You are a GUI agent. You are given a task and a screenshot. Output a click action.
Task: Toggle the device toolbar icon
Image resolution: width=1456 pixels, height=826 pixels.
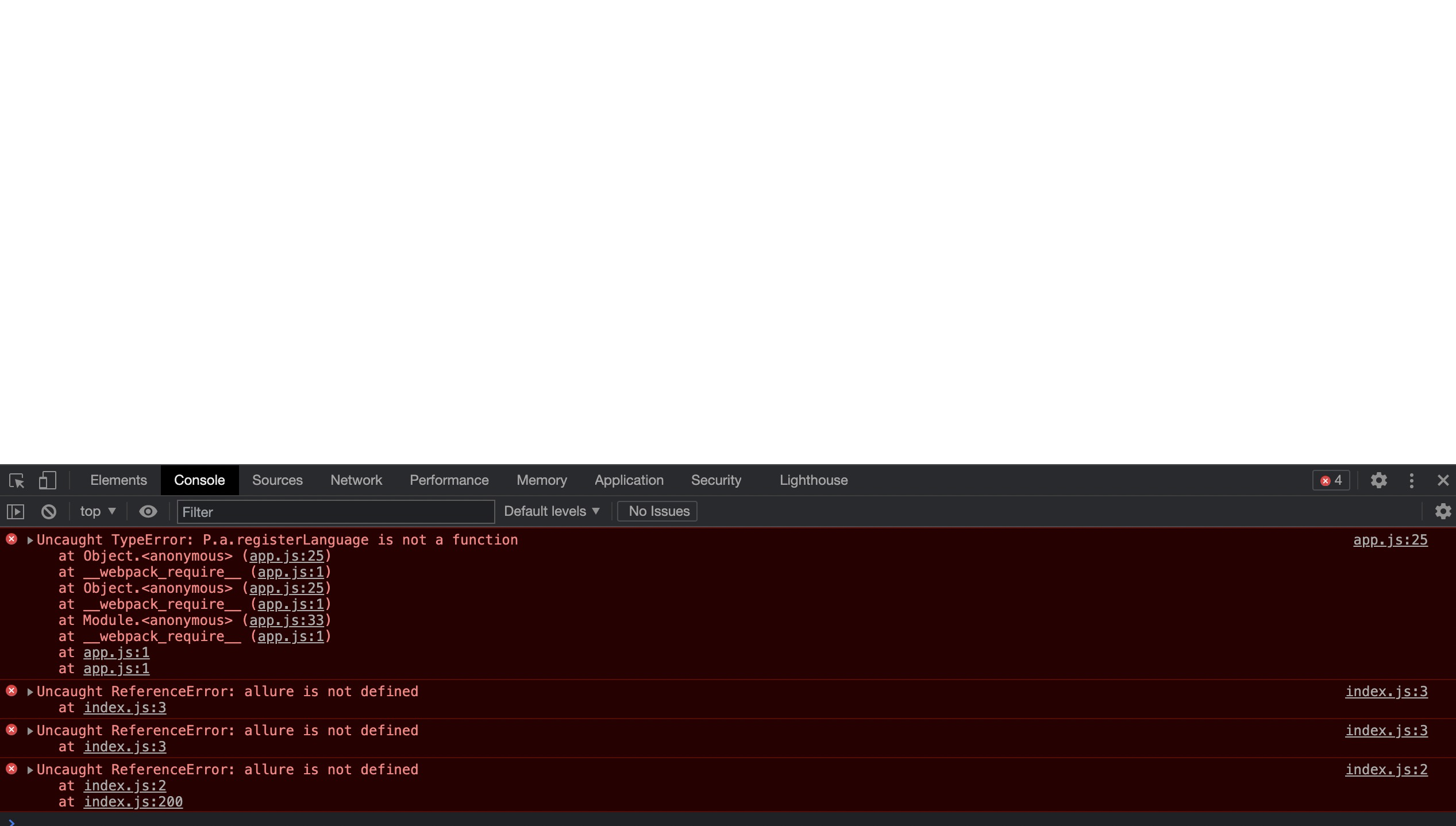point(47,480)
